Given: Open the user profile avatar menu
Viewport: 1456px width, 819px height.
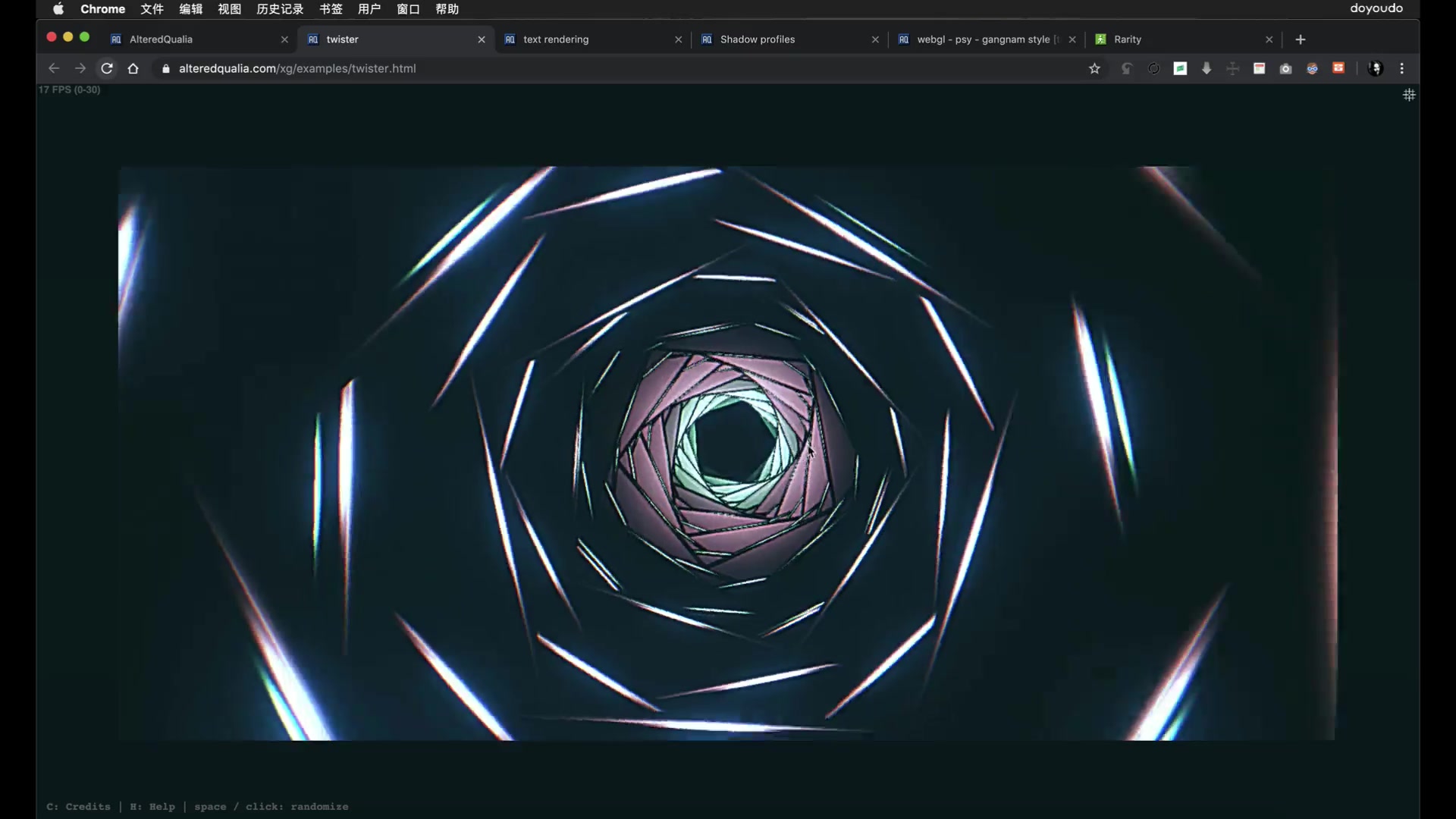Looking at the screenshot, I should pyautogui.click(x=1376, y=68).
